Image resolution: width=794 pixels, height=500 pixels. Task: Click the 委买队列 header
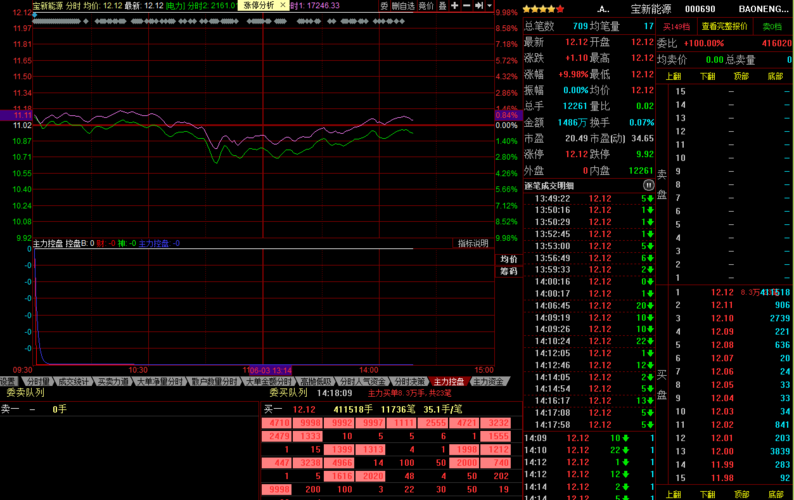[x=288, y=393]
